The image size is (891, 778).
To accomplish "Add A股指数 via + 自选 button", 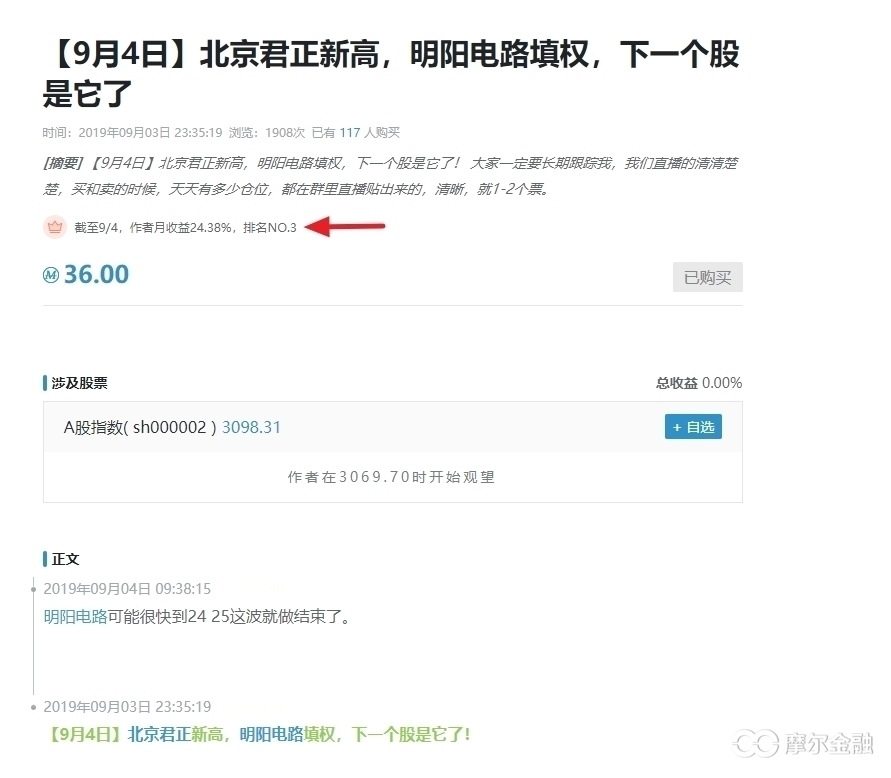I will click(x=692, y=427).
